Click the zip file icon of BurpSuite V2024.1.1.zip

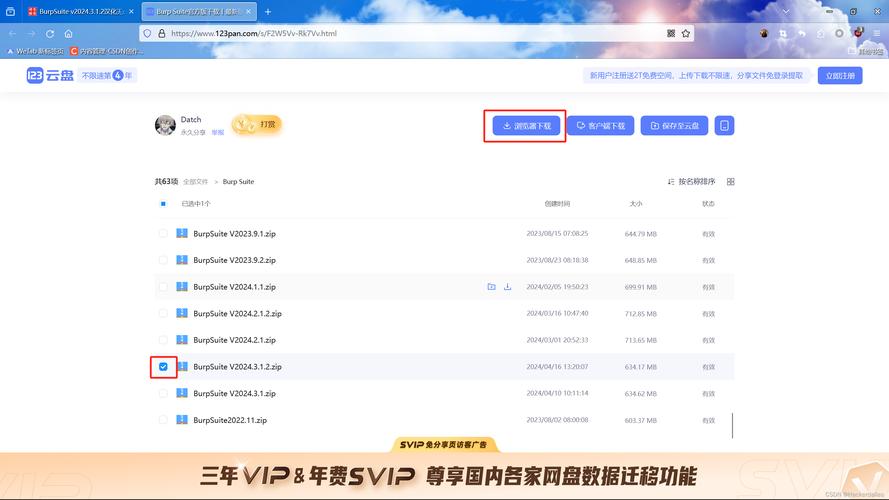[x=182, y=286]
